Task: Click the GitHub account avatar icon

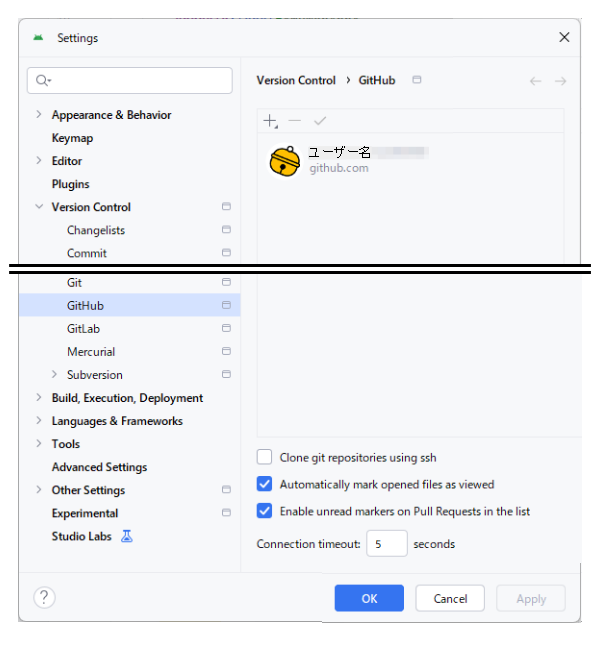Action: (285, 160)
